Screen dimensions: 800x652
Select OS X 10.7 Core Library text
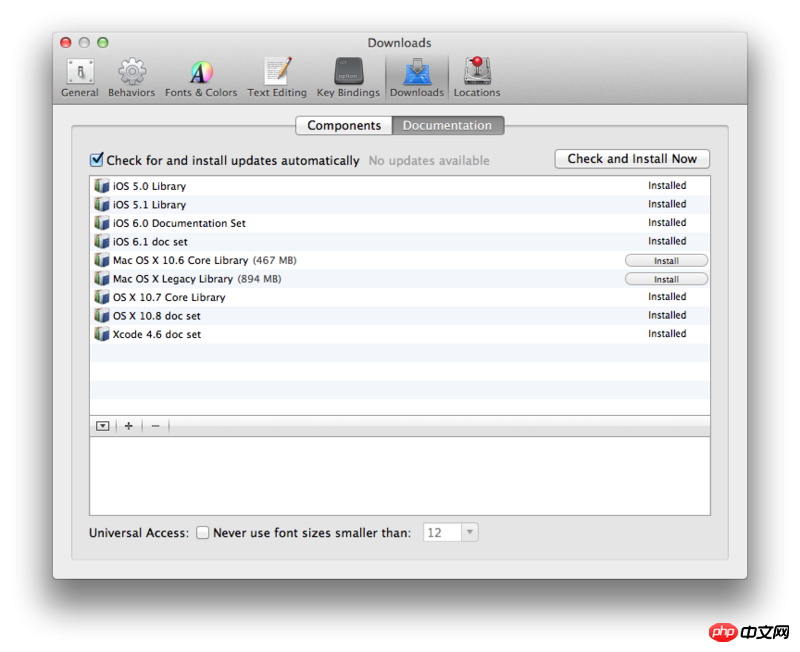tap(169, 297)
